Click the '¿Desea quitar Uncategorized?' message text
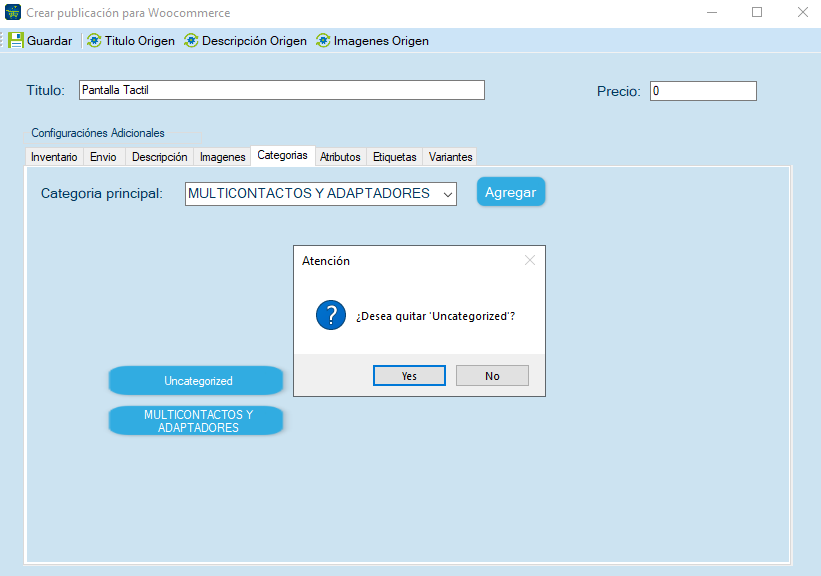Viewport: 821px width, 576px height. [435, 316]
